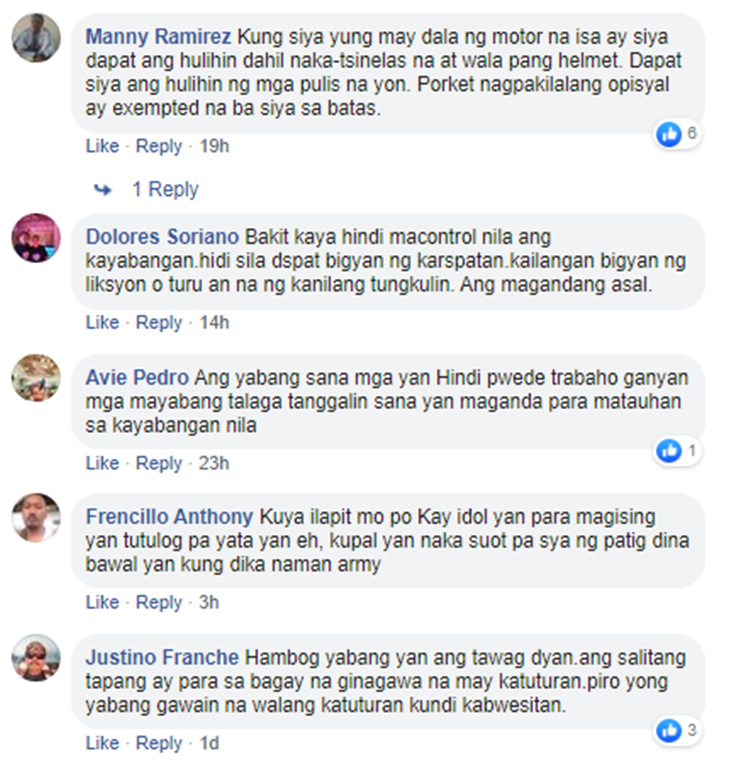The width and height of the screenshot is (750, 765).
Task: Like Manny Ramirez's comment
Action: coord(102,146)
